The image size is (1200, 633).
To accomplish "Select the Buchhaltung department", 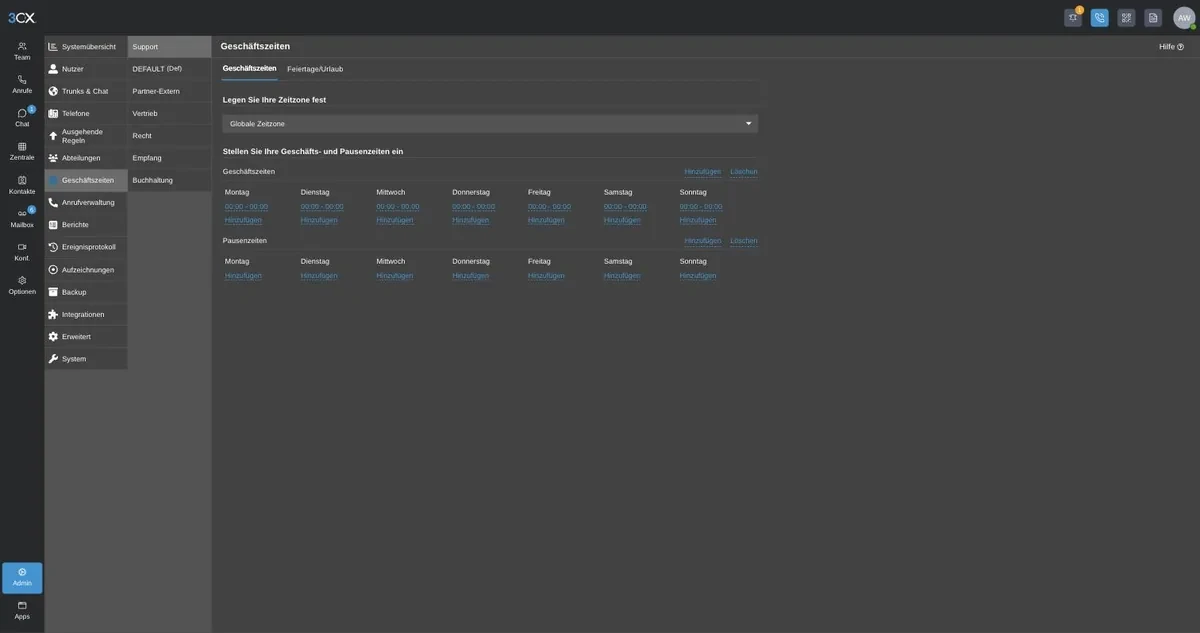I will coord(169,180).
